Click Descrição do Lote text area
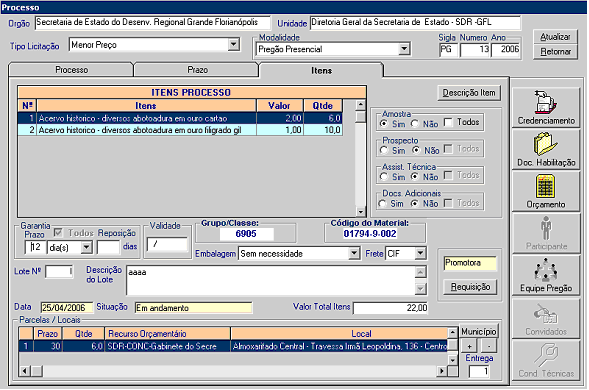Viewport: 589px width, 390px height. 271,280
